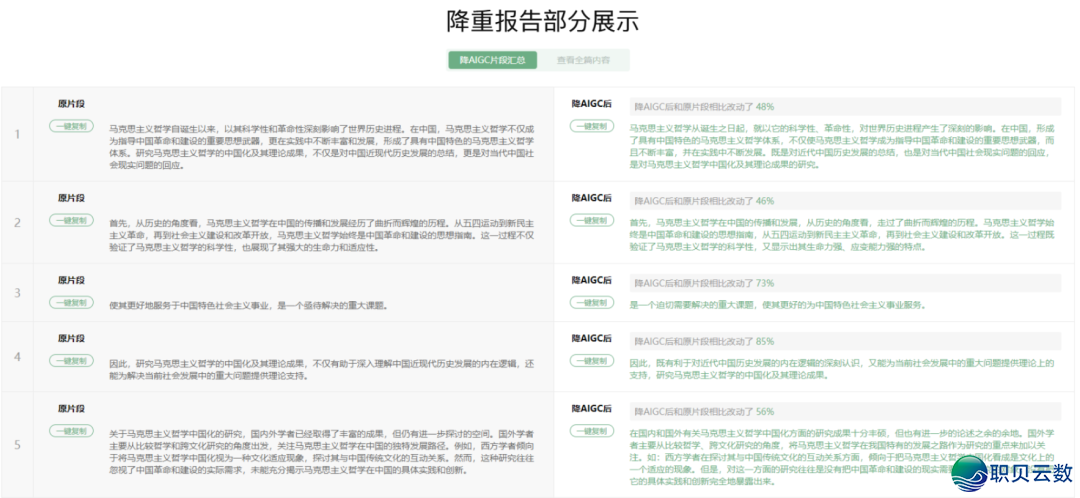Click 一键复制 for row 3 rewritten text

pos(592,302)
